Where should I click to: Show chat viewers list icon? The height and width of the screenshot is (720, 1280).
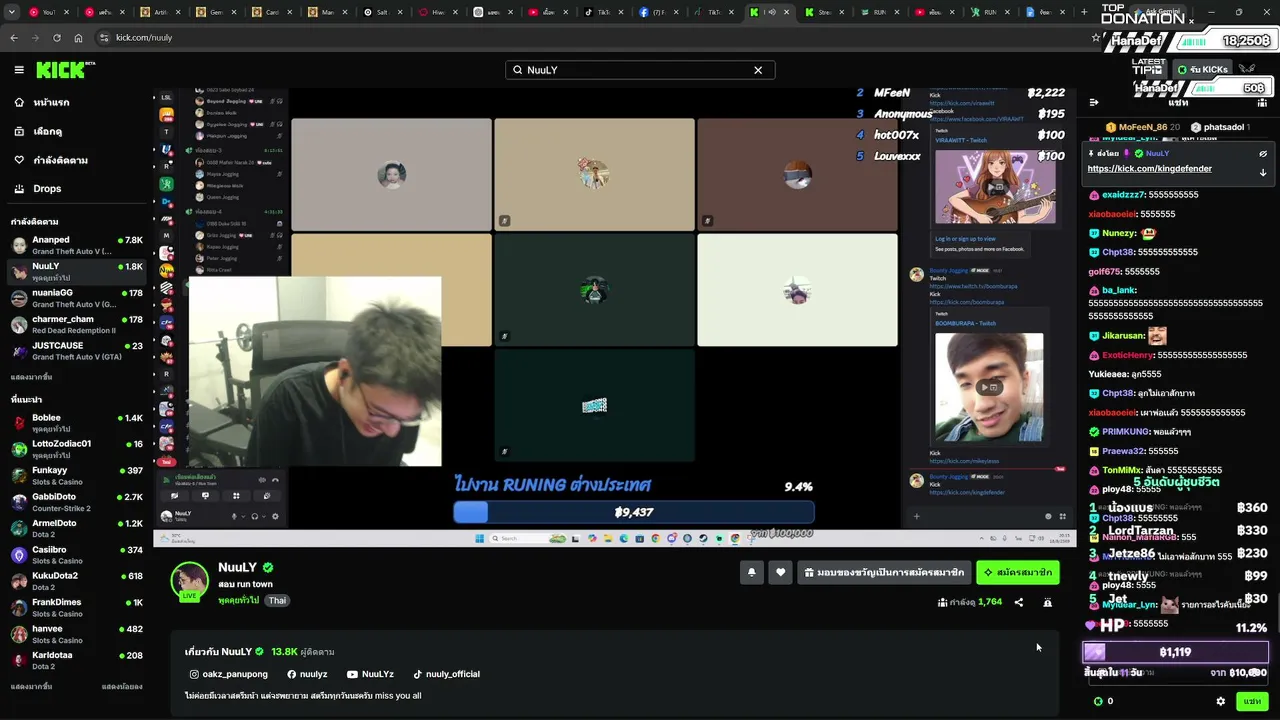pyautogui.click(x=1263, y=102)
